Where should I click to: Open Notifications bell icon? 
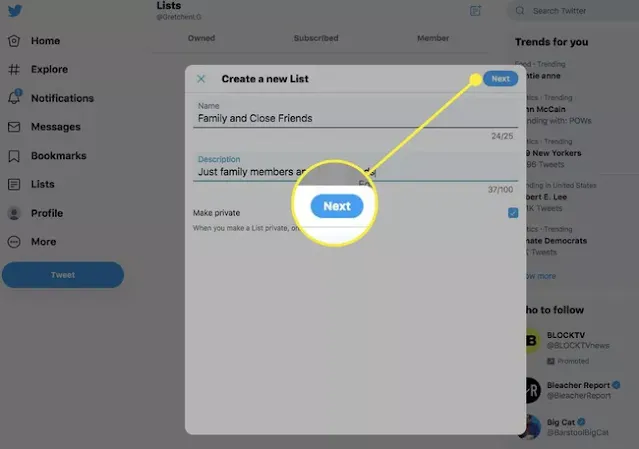[14, 98]
